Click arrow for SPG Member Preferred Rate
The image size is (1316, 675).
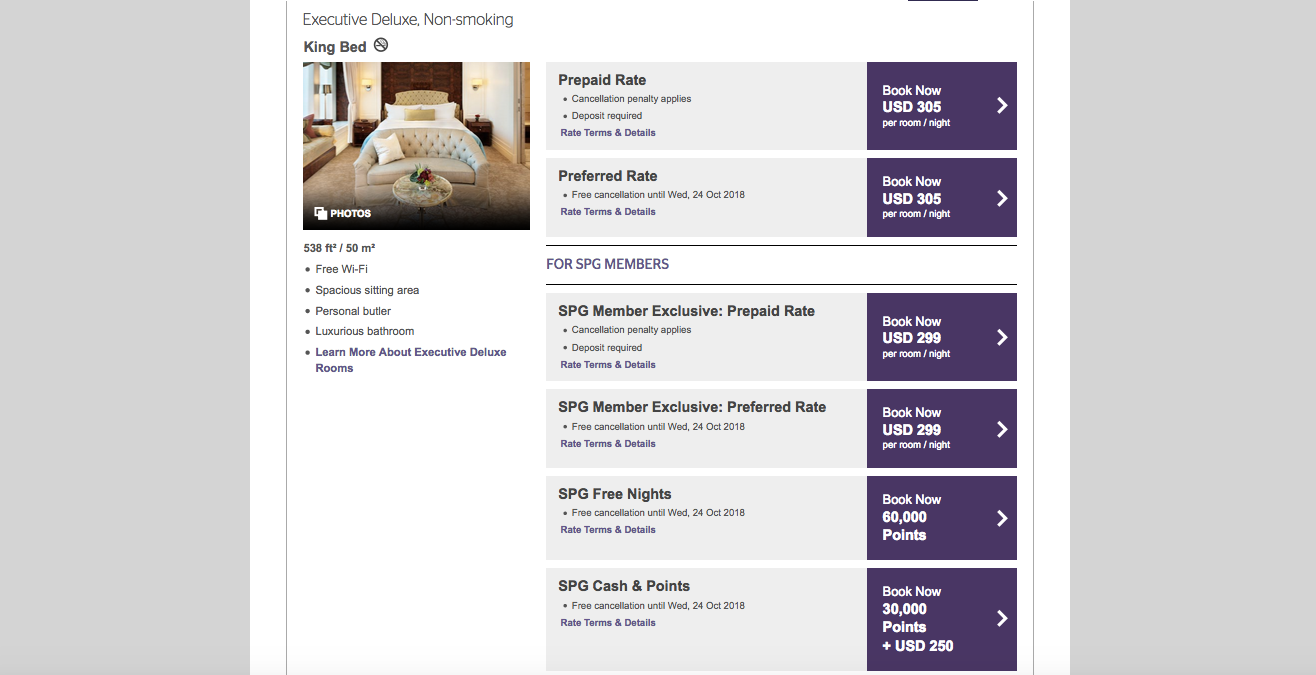tap(1002, 429)
